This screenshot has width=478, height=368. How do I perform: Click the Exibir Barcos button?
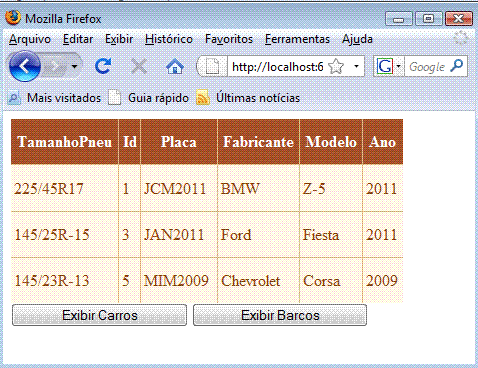280,315
